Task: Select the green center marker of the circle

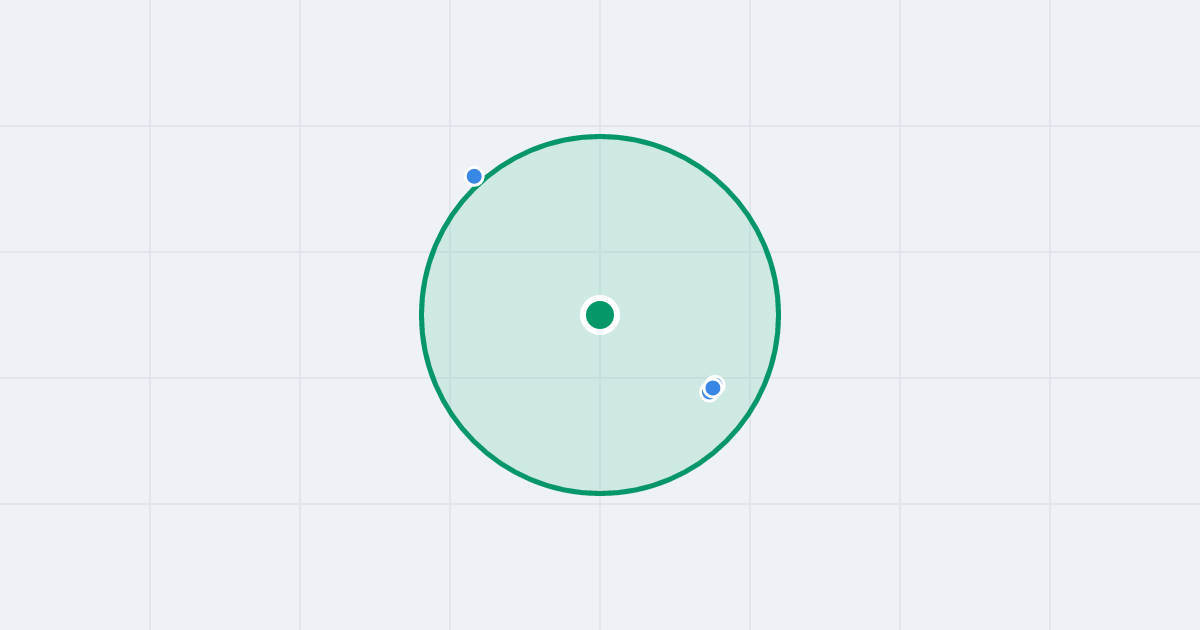Action: coord(600,315)
